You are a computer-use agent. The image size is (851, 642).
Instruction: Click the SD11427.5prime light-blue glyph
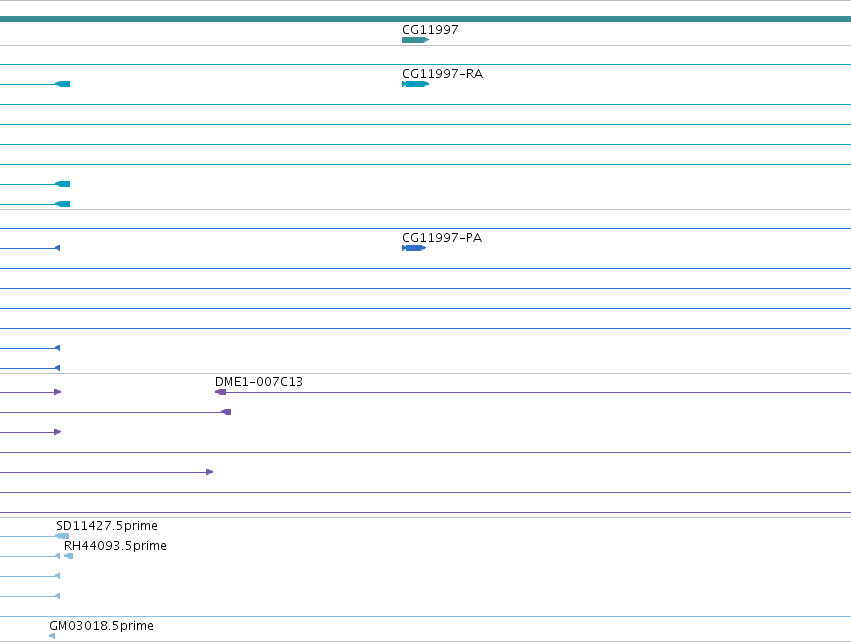click(62, 536)
